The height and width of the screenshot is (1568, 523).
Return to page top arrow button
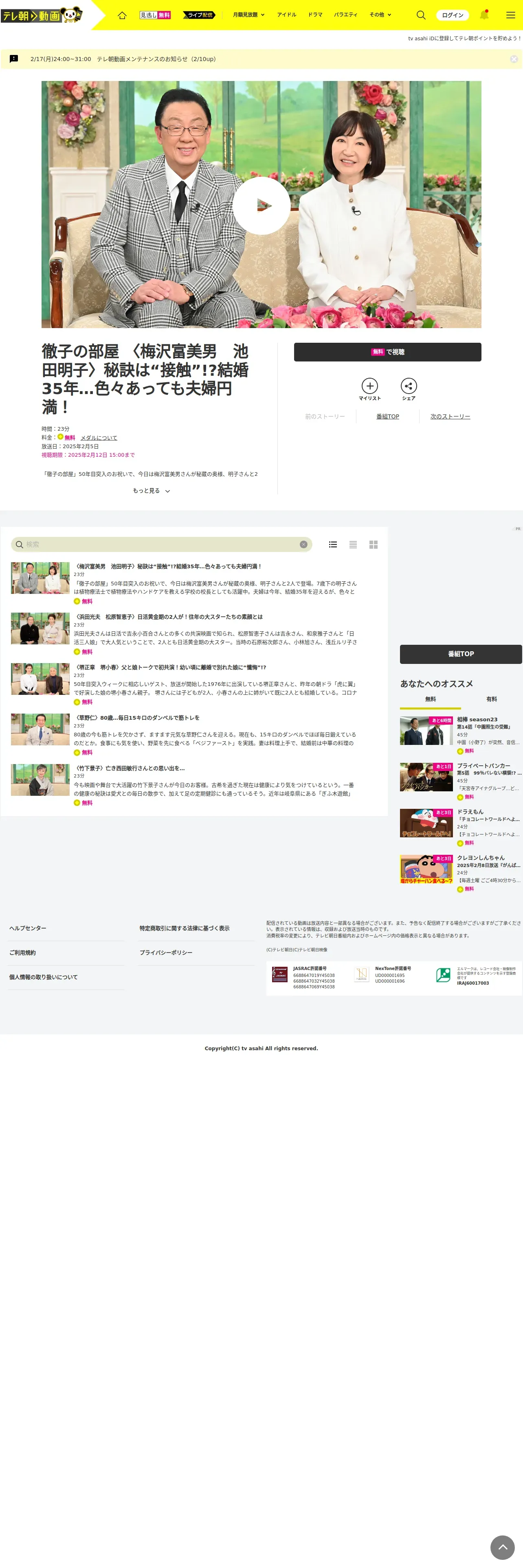pos(502,1547)
